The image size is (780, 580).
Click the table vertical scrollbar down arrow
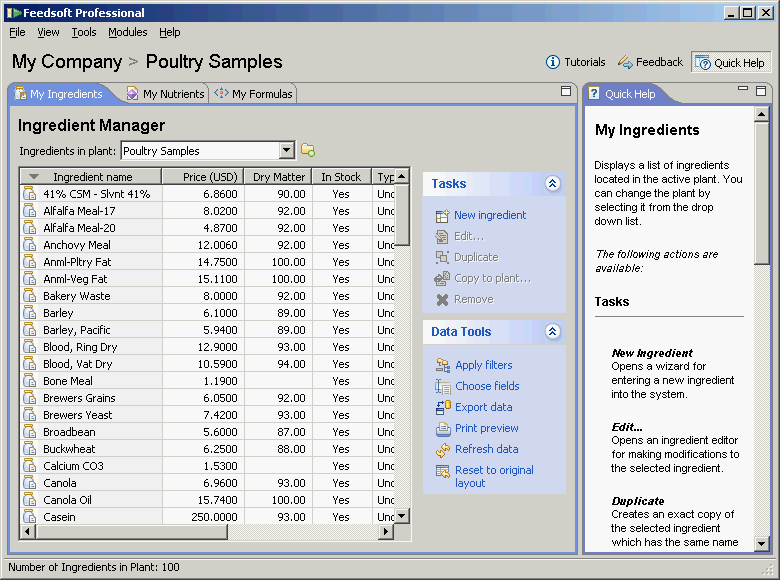tap(402, 516)
